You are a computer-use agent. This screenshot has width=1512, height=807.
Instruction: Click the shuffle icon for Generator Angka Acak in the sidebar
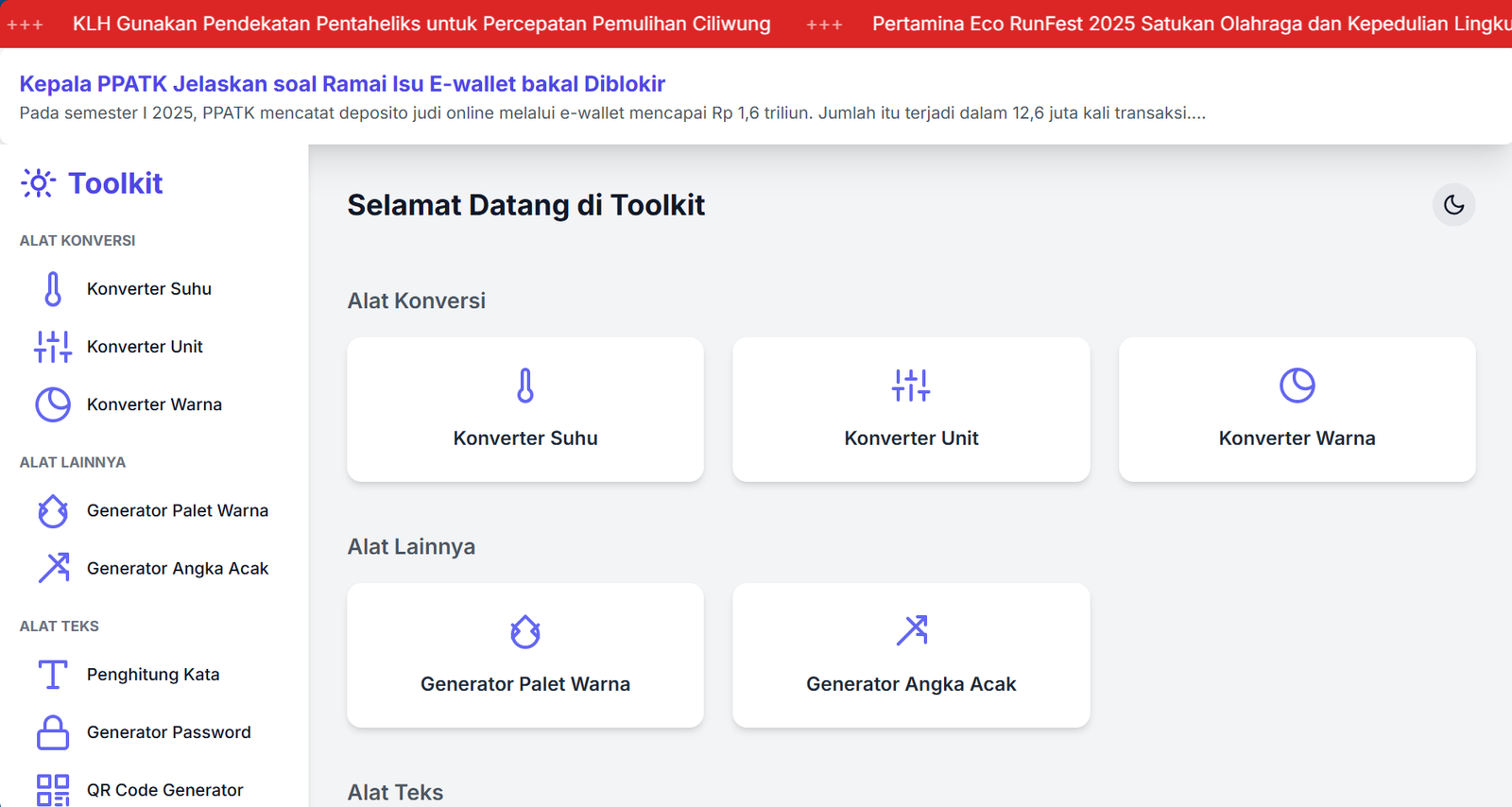coord(53,568)
